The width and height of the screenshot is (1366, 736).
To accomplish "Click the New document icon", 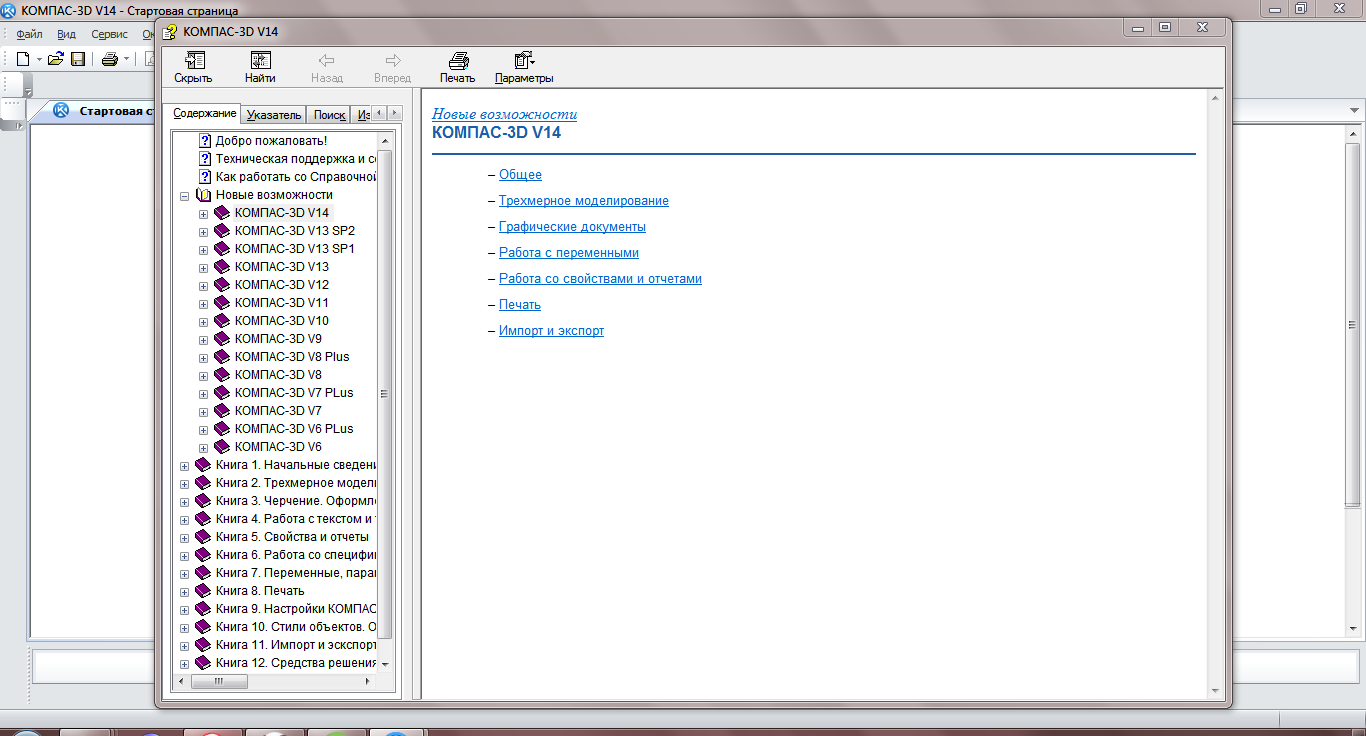I will [23, 59].
